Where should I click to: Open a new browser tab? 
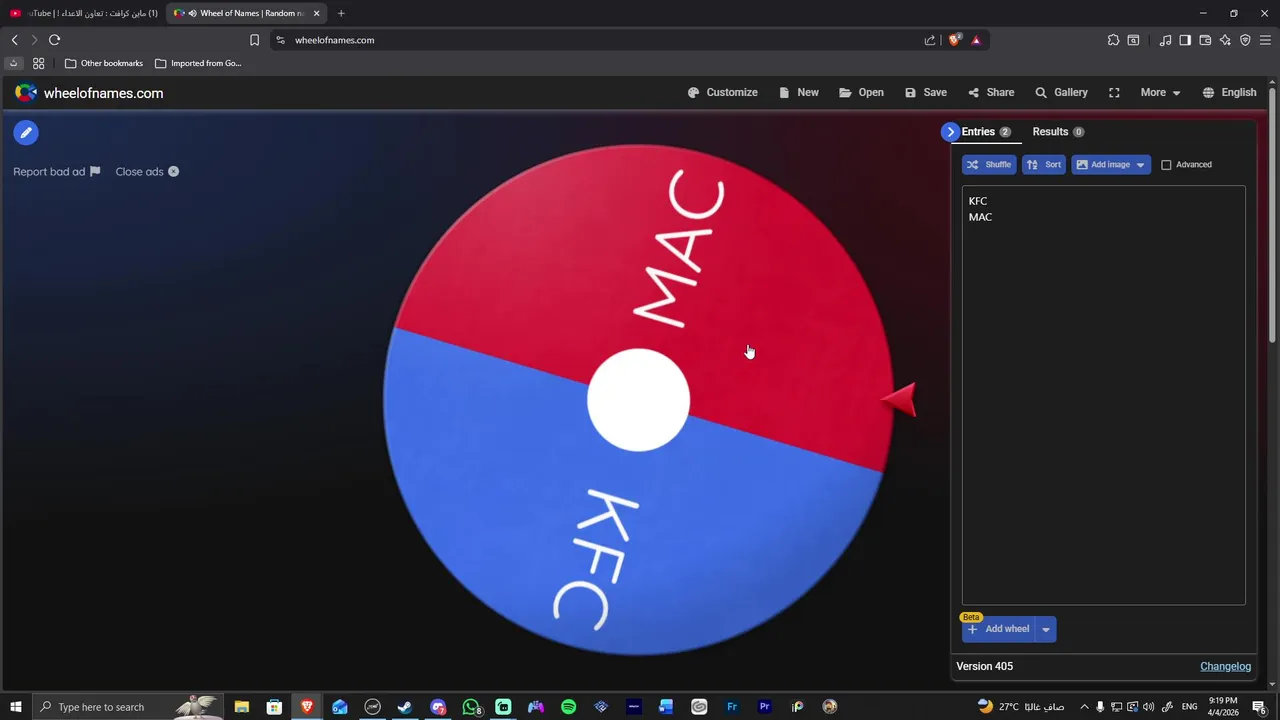point(341,13)
